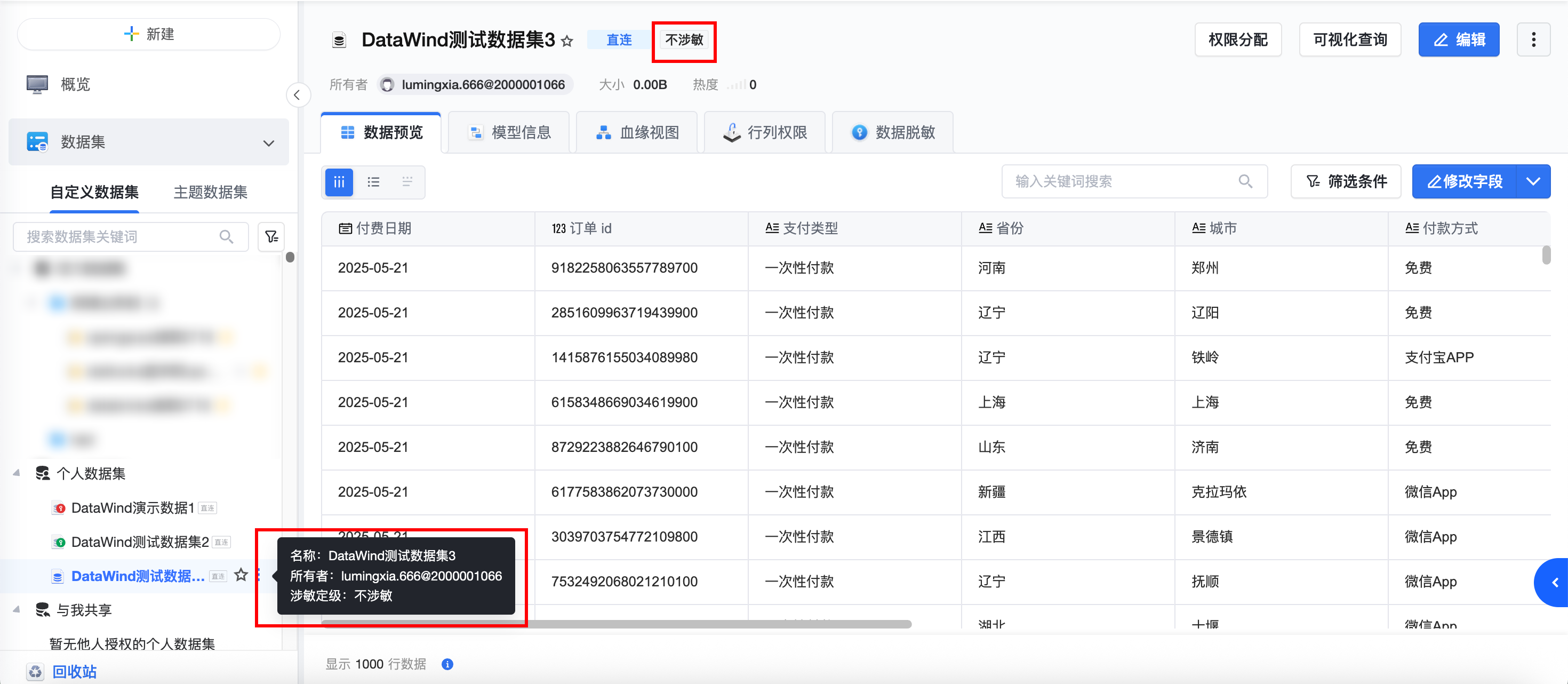Open the 数据脱敏 tab
The image size is (1568, 684).
(x=893, y=132)
